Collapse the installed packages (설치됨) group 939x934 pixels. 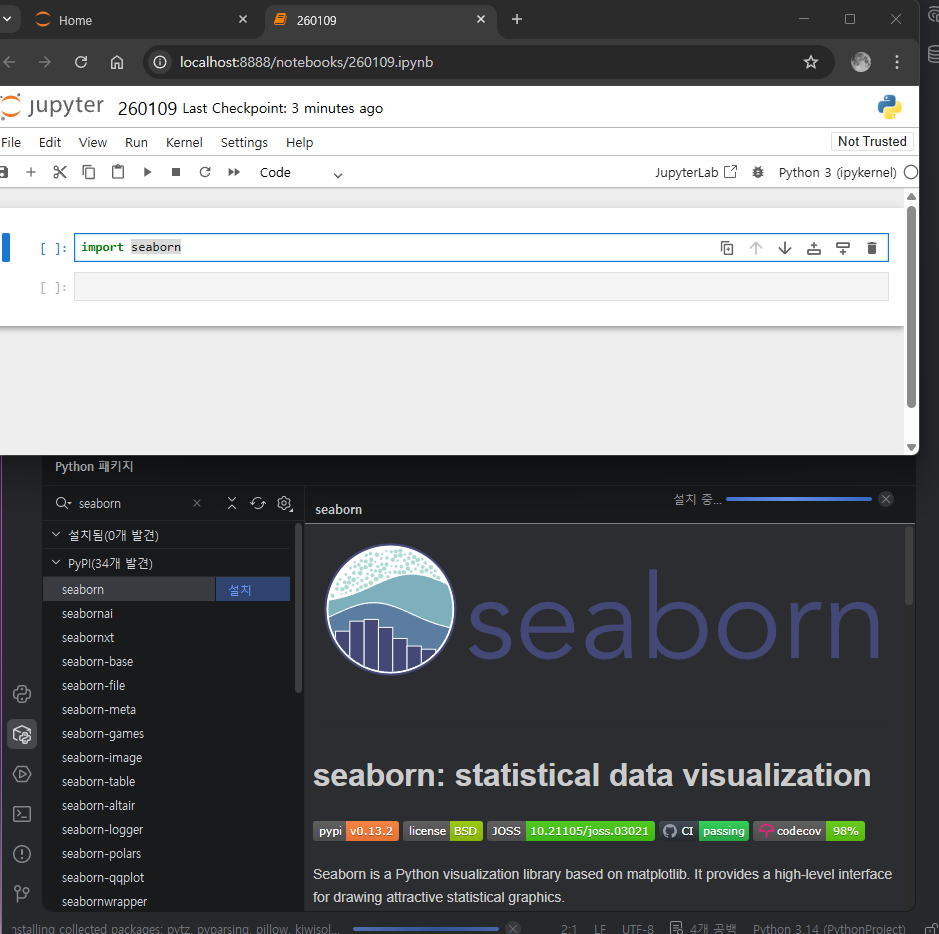[x=56, y=535]
